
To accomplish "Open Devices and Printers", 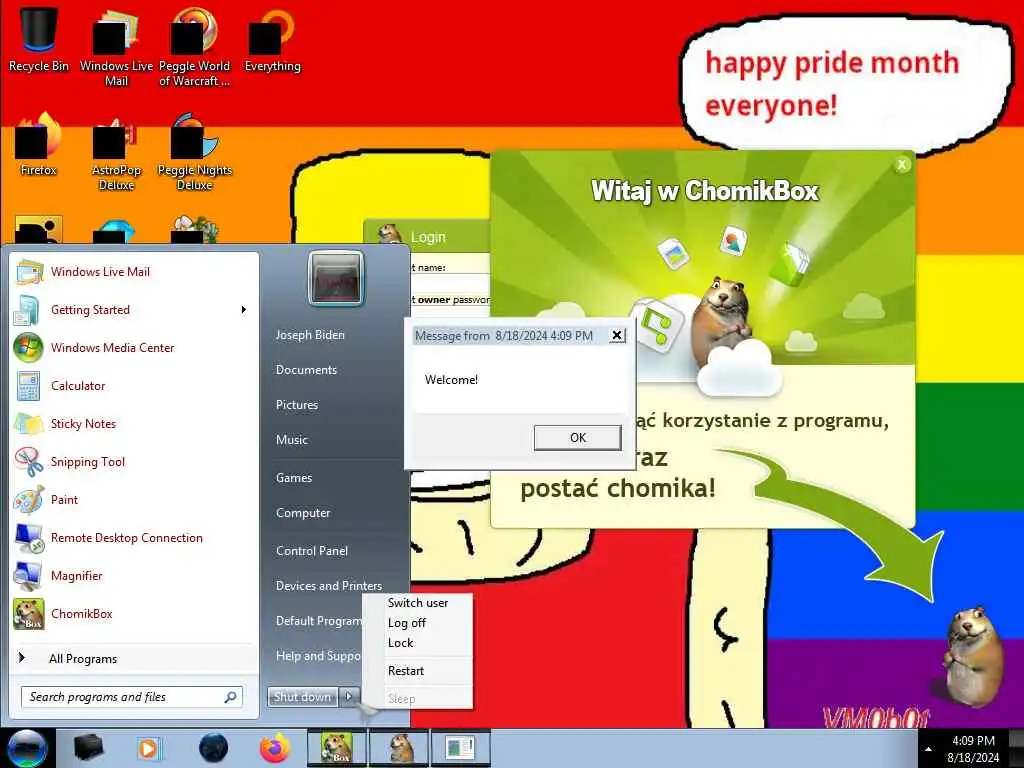I will pyautogui.click(x=328, y=586).
